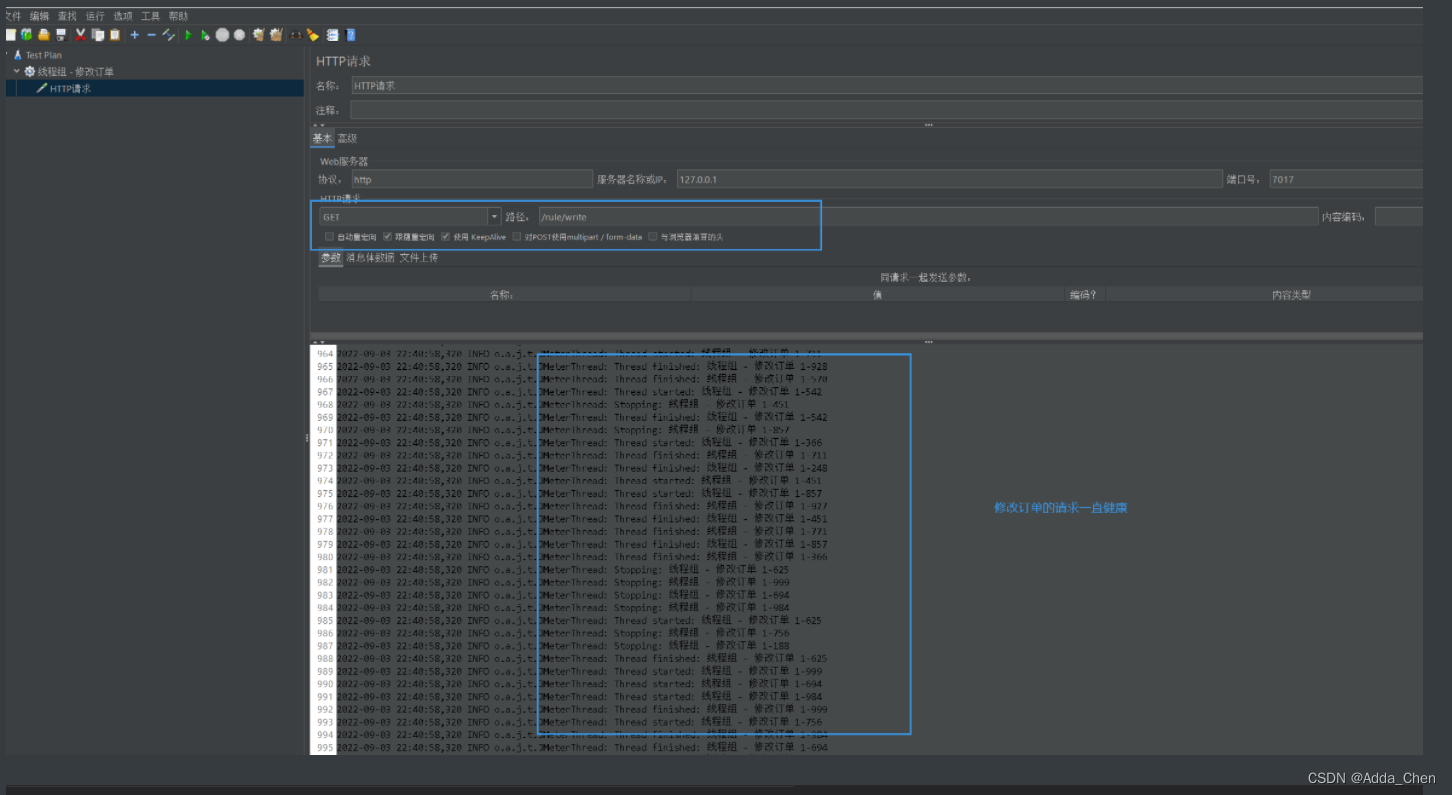Switch to the 高级 tab
This screenshot has height=795, width=1452.
tap(347, 138)
